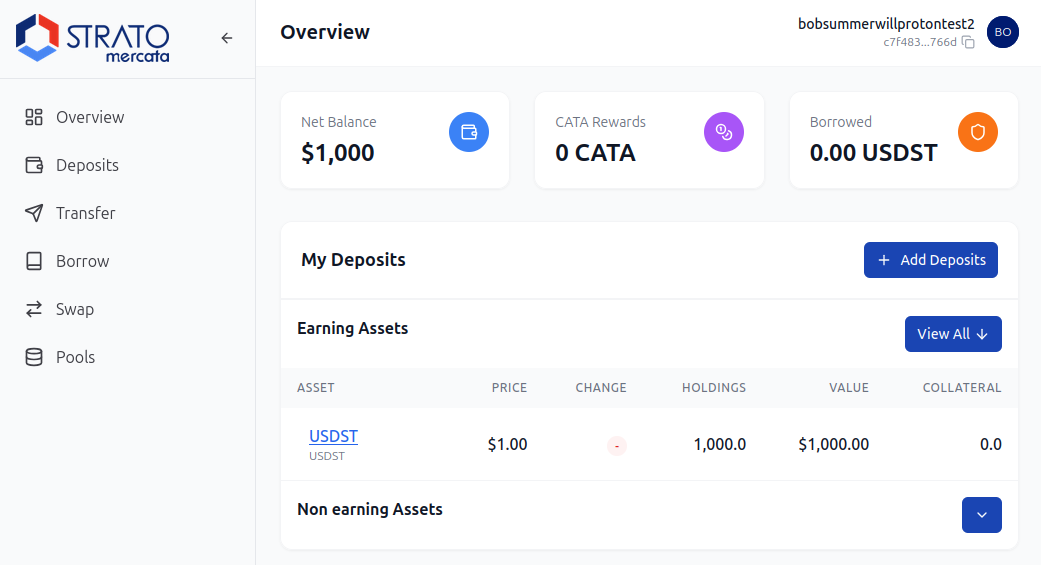Copy the wallet address c7f483...766d
Screen dimensions: 1041x565
(968, 42)
